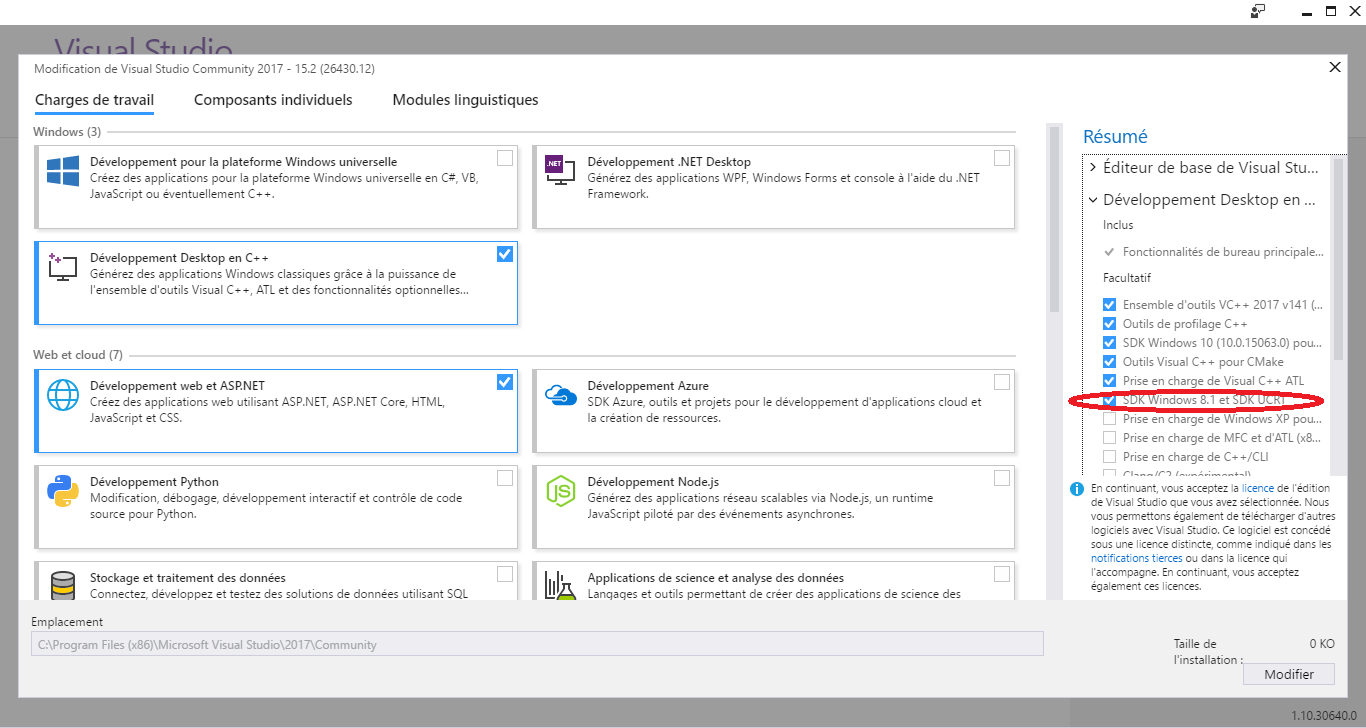Open the notifications tierces link
Image resolution: width=1366 pixels, height=728 pixels.
[x=1136, y=558]
